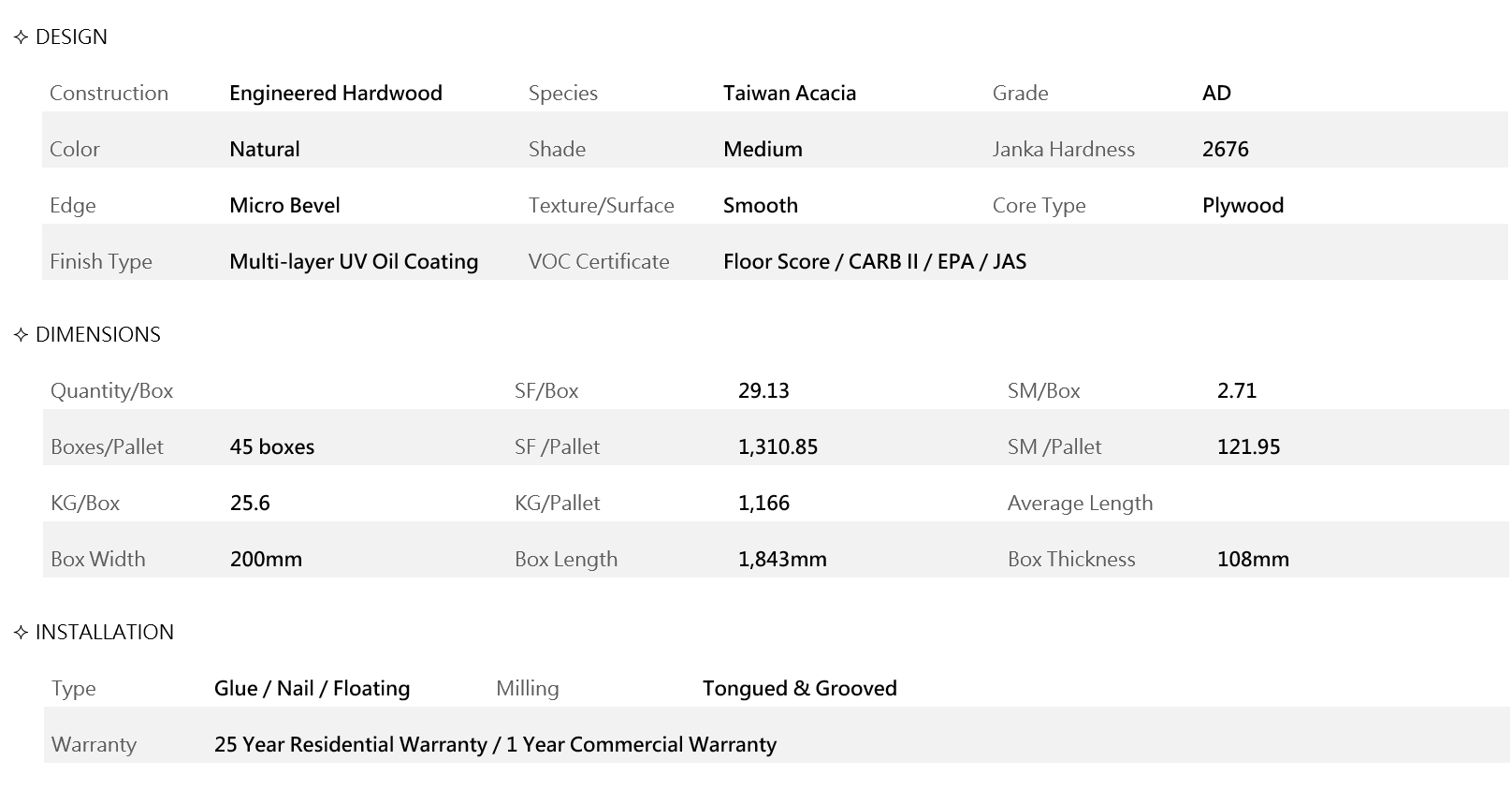This screenshot has width=1512, height=804.
Task: Click the Taiwan Acacia species value
Action: click(789, 94)
